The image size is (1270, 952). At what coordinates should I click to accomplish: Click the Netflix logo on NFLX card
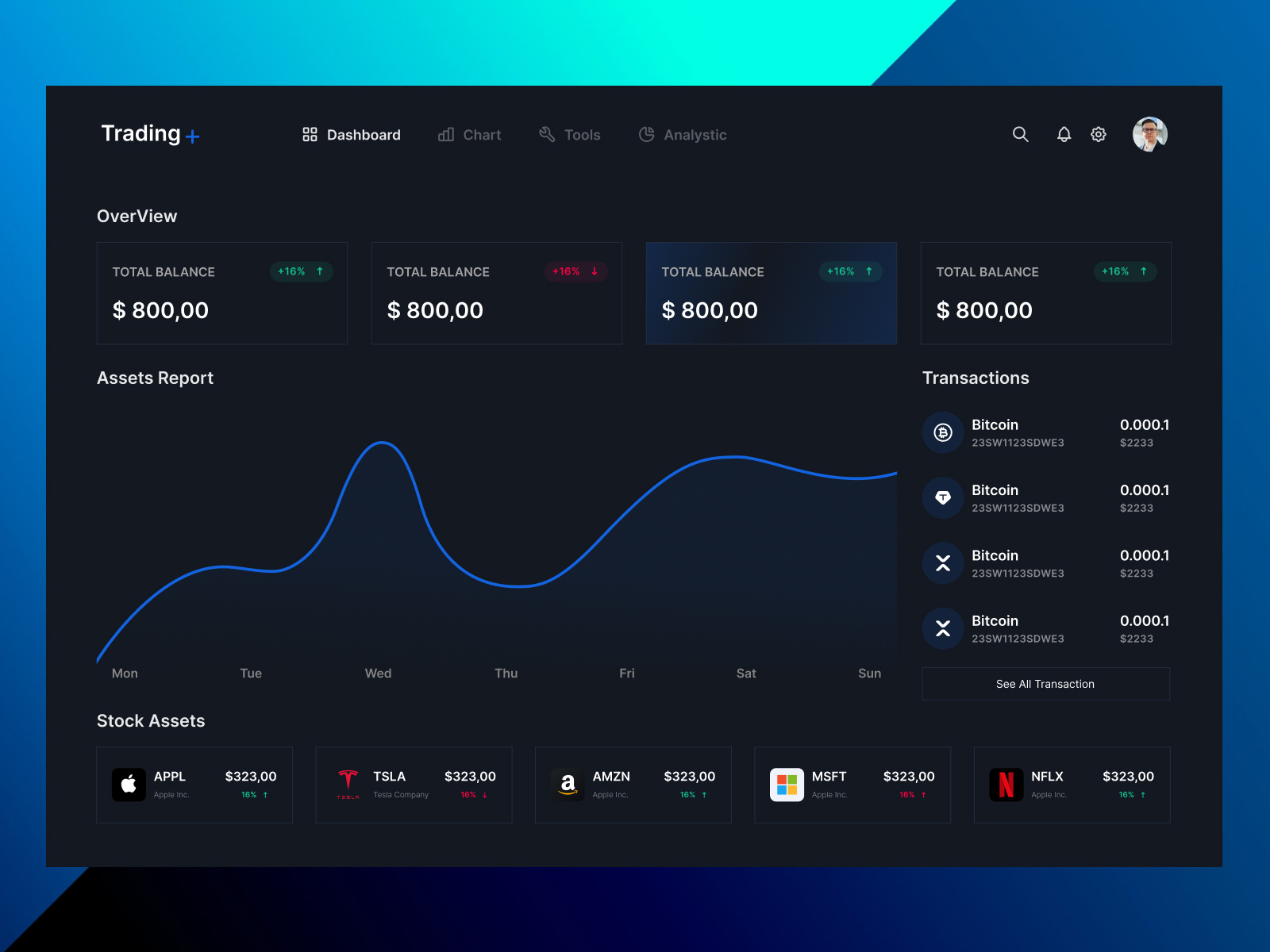[1006, 785]
